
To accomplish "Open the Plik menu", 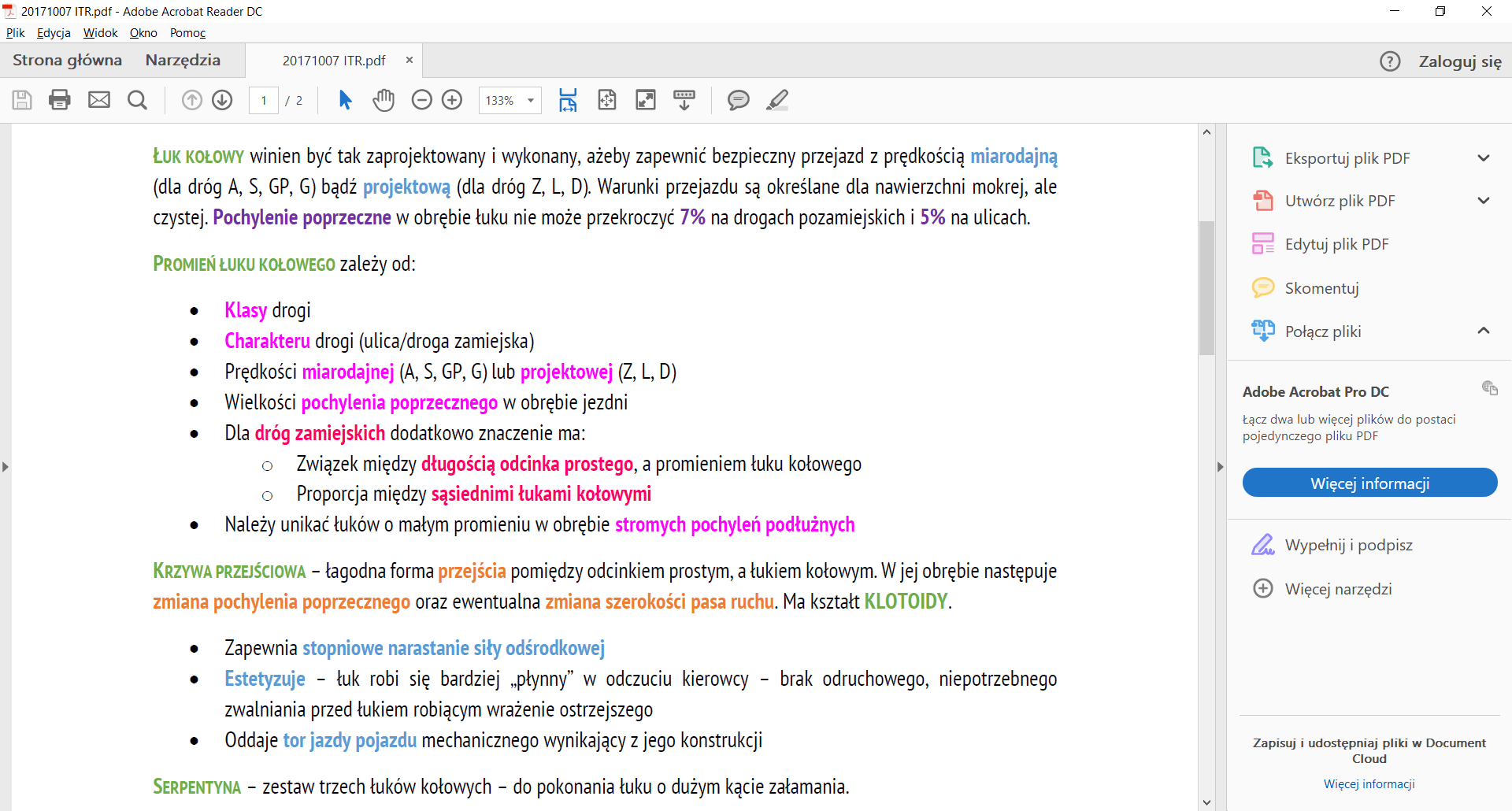I will tap(16, 33).
